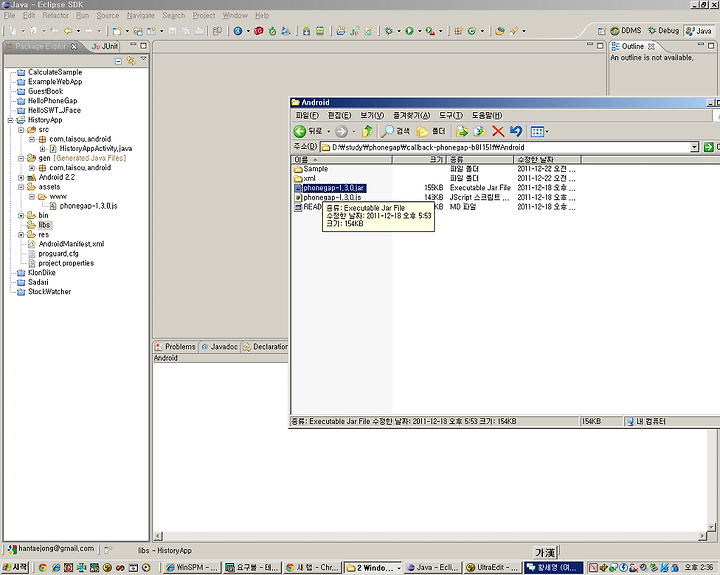Open the Eclipse Window menu
The height and width of the screenshot is (575, 720).
235,15
